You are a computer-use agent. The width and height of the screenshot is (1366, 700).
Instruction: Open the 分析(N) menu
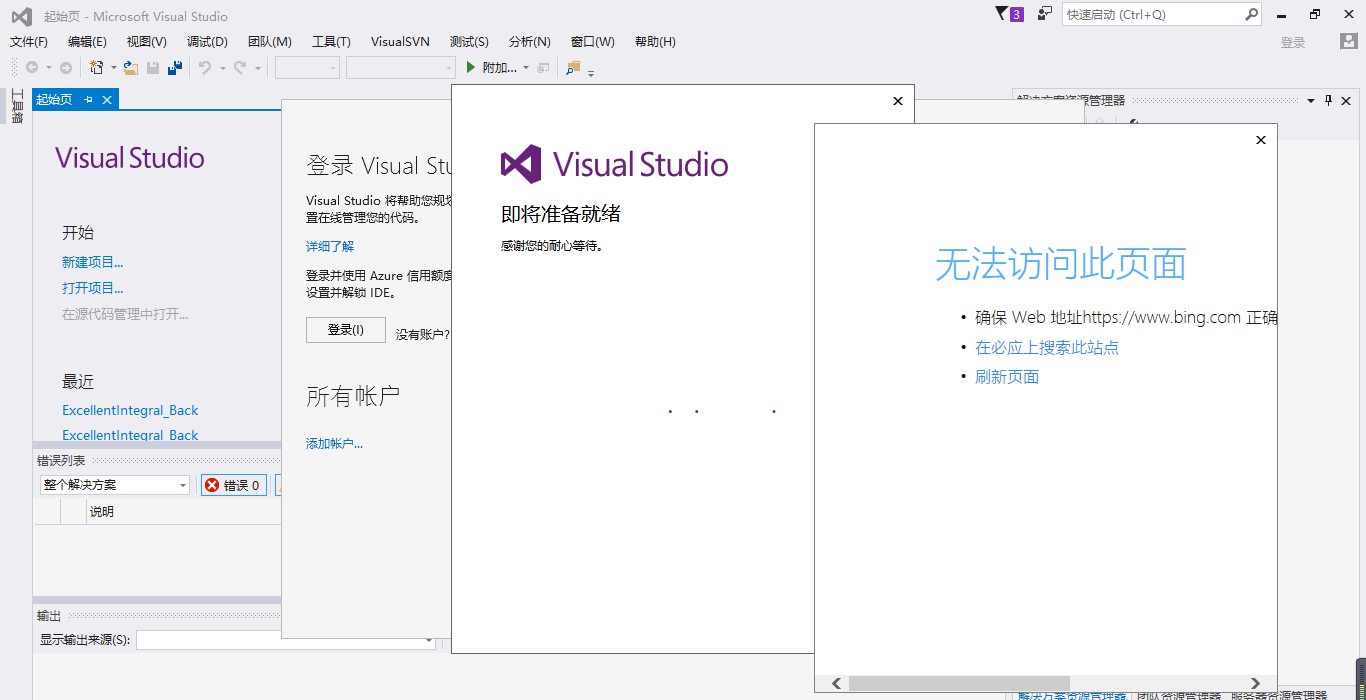(530, 41)
